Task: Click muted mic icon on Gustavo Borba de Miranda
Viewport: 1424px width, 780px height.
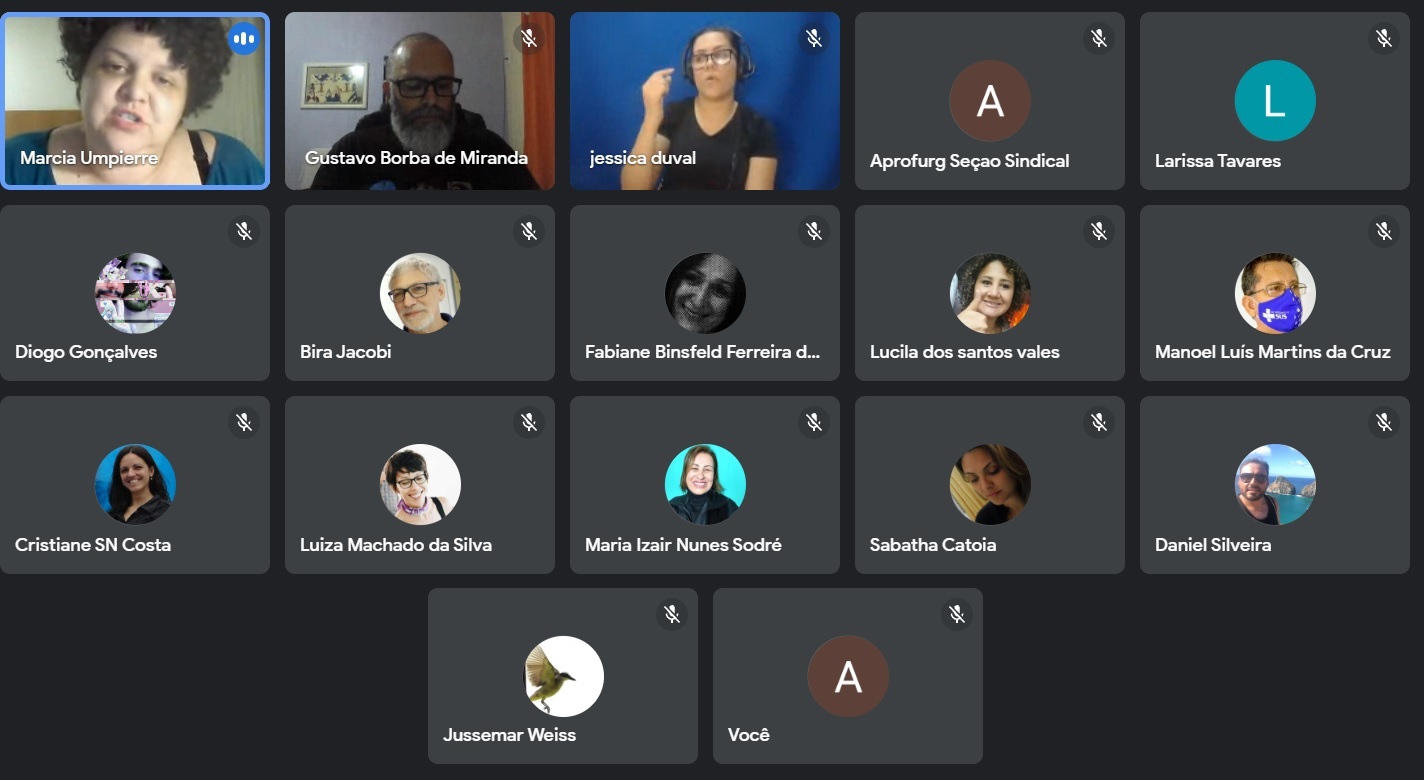Action: pyautogui.click(x=529, y=39)
